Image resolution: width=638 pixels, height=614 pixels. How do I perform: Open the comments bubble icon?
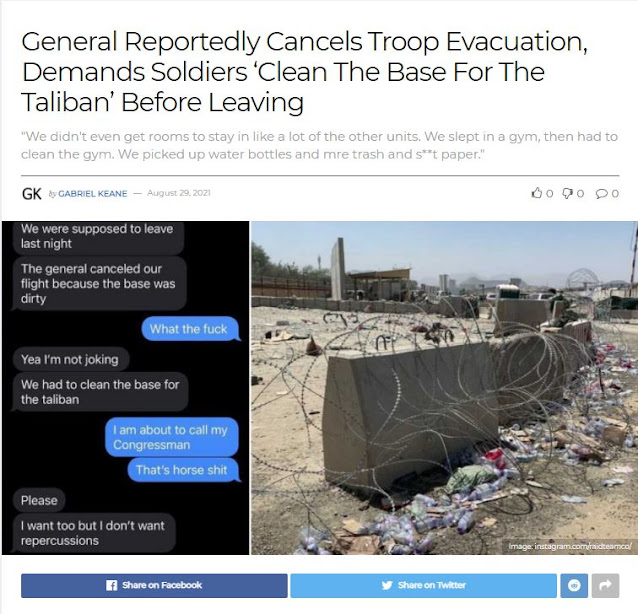click(x=601, y=193)
